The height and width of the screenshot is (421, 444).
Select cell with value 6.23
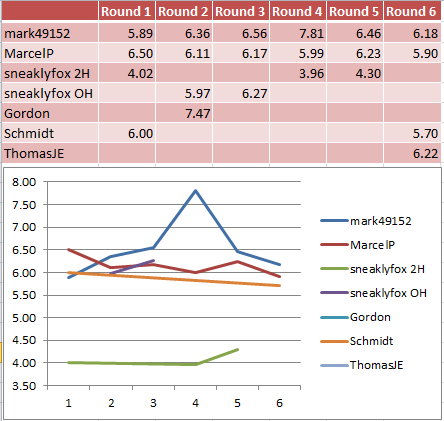click(355, 53)
